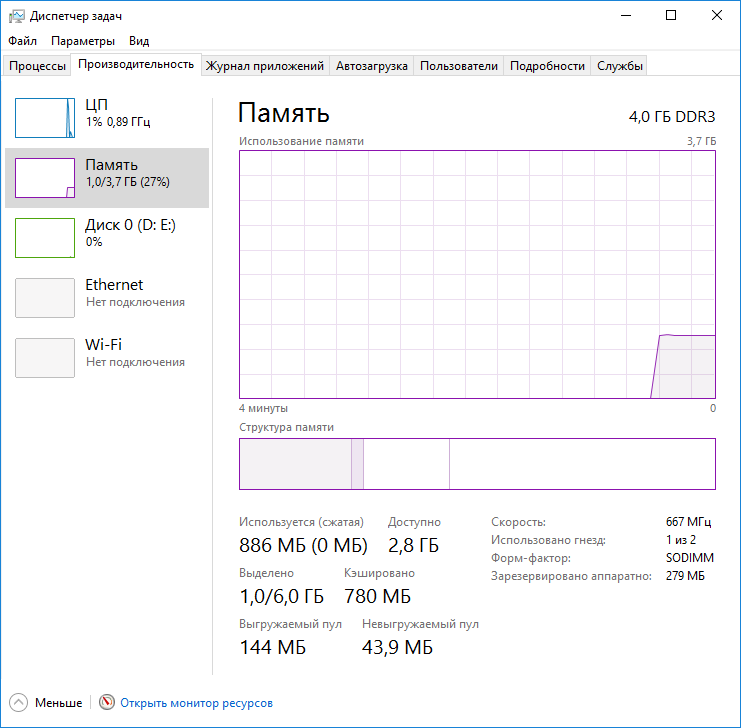
Task: Switch to the Процессы tab
Action: 37,66
